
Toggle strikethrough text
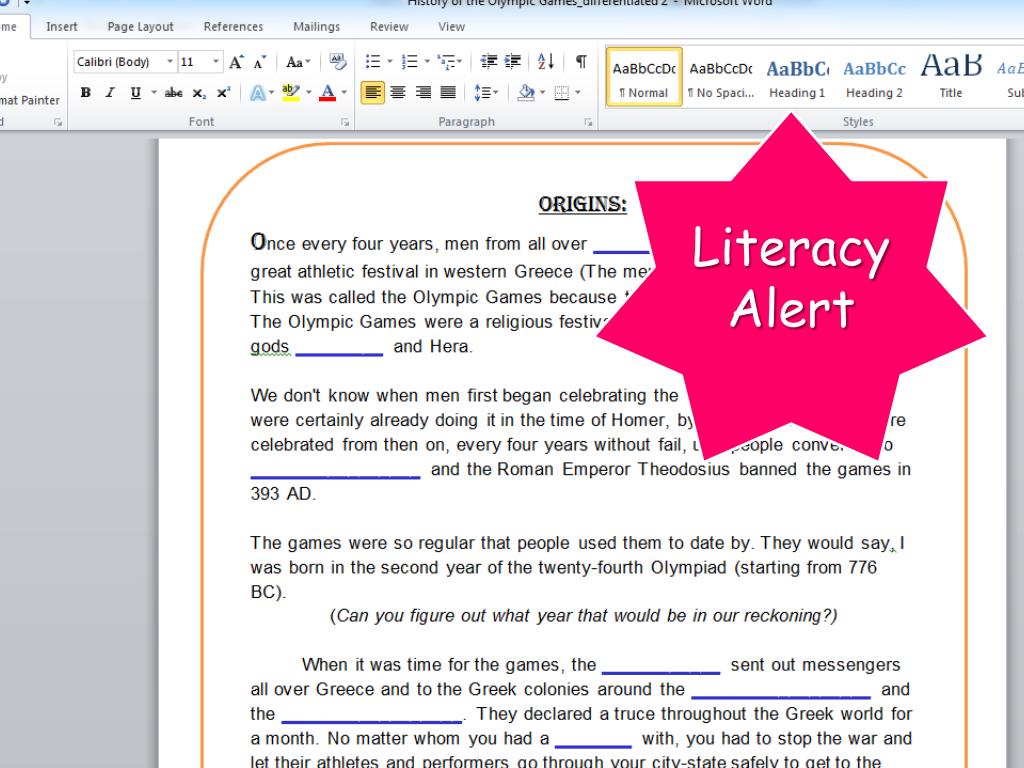click(x=174, y=93)
